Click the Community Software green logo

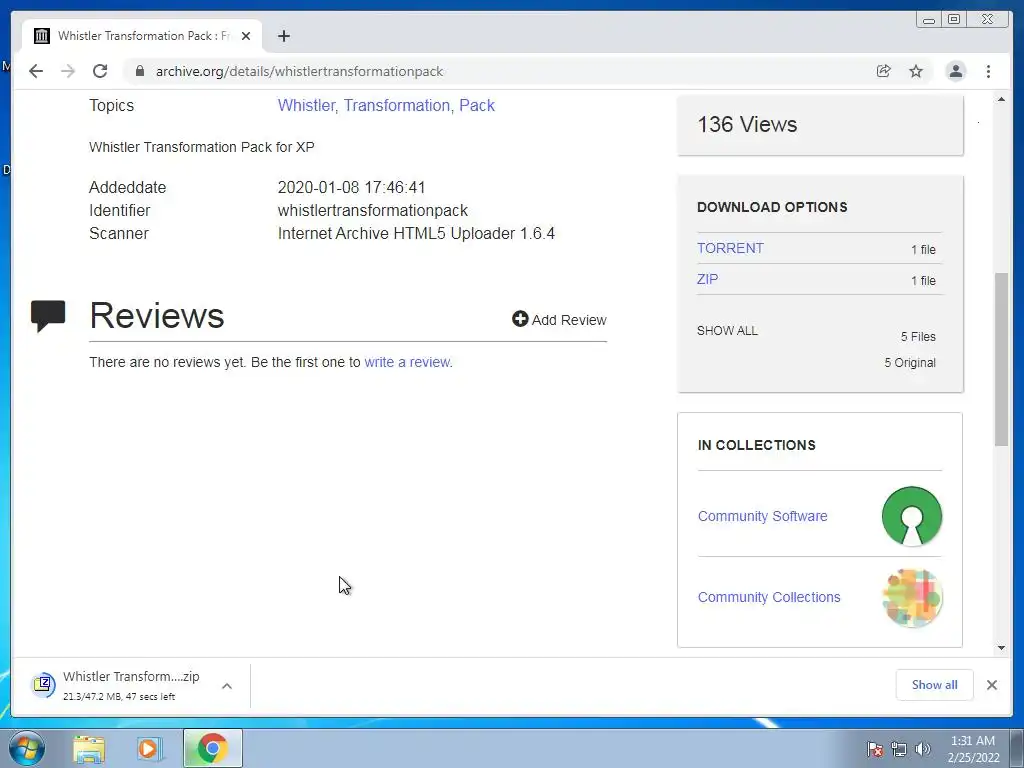pyautogui.click(x=912, y=516)
